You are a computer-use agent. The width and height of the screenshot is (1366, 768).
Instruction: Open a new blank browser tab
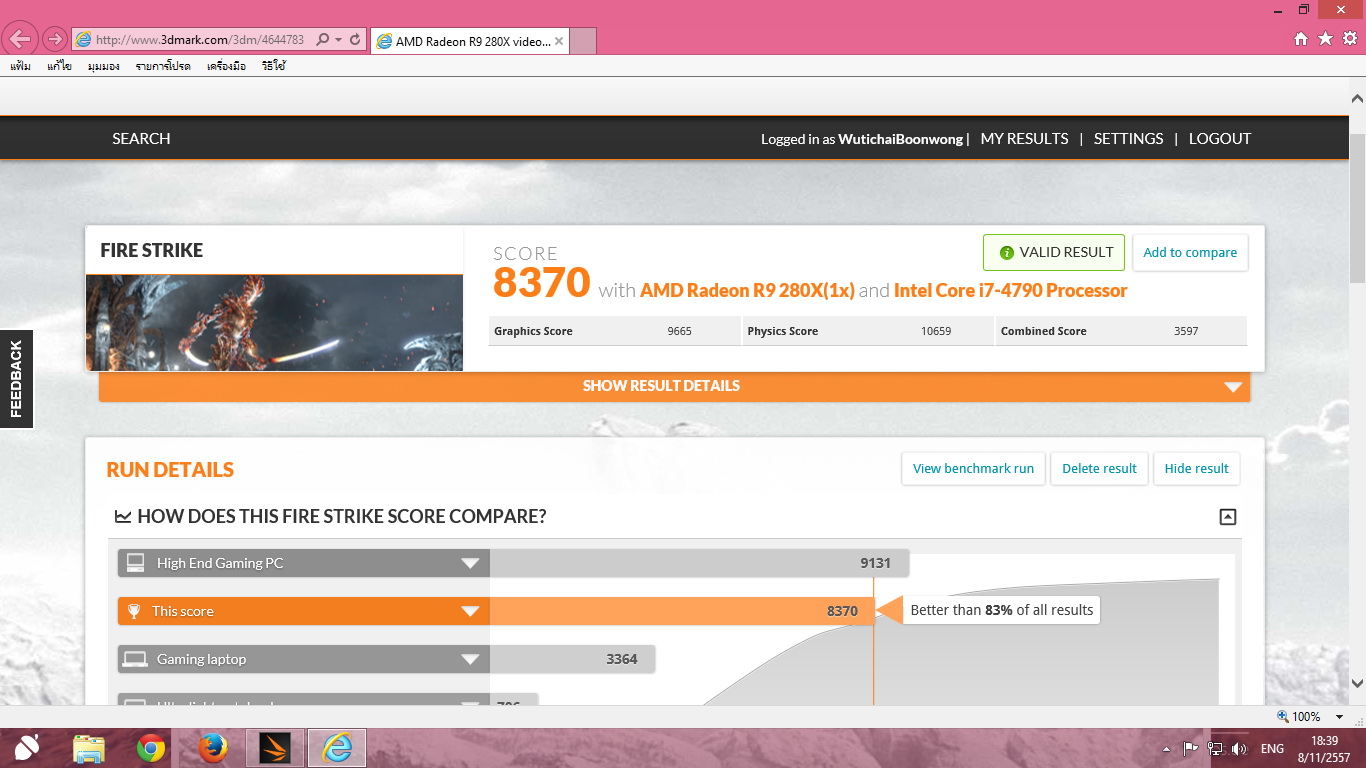click(583, 41)
